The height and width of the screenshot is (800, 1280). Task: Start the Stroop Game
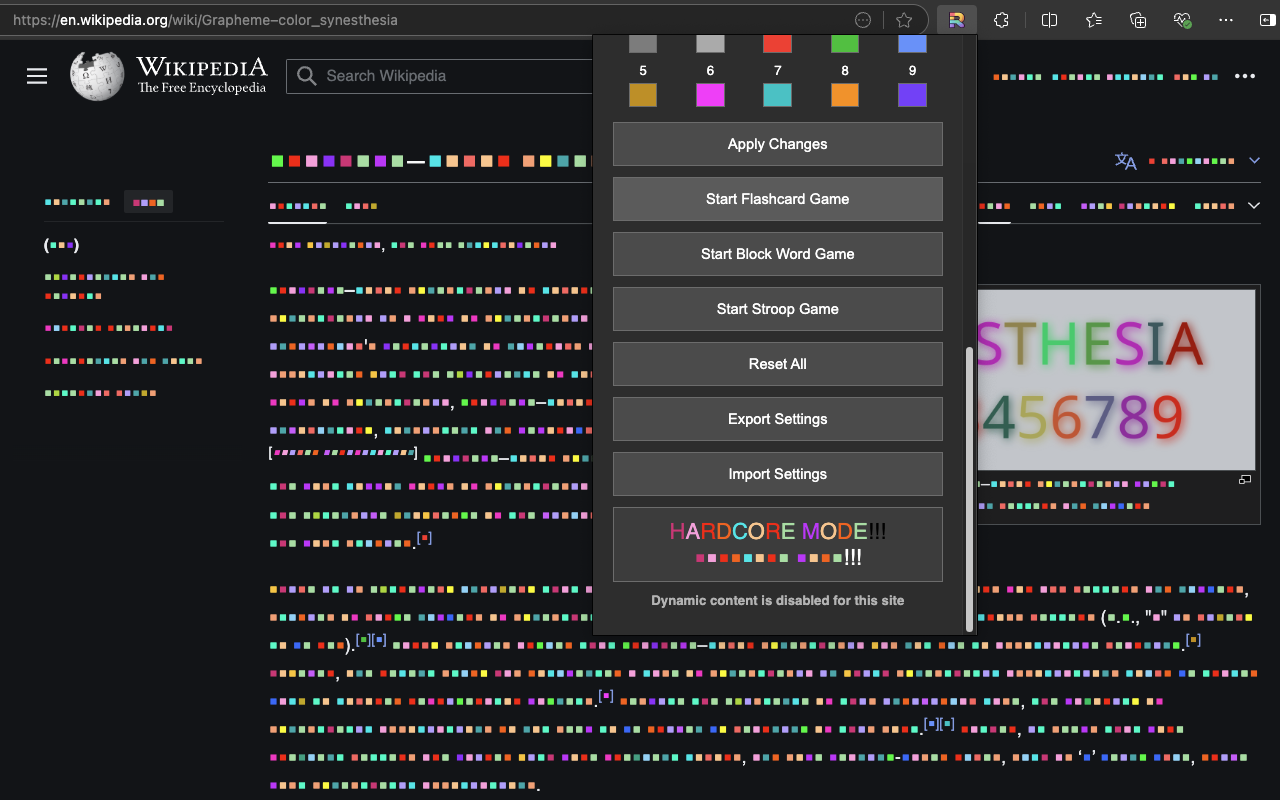(778, 309)
